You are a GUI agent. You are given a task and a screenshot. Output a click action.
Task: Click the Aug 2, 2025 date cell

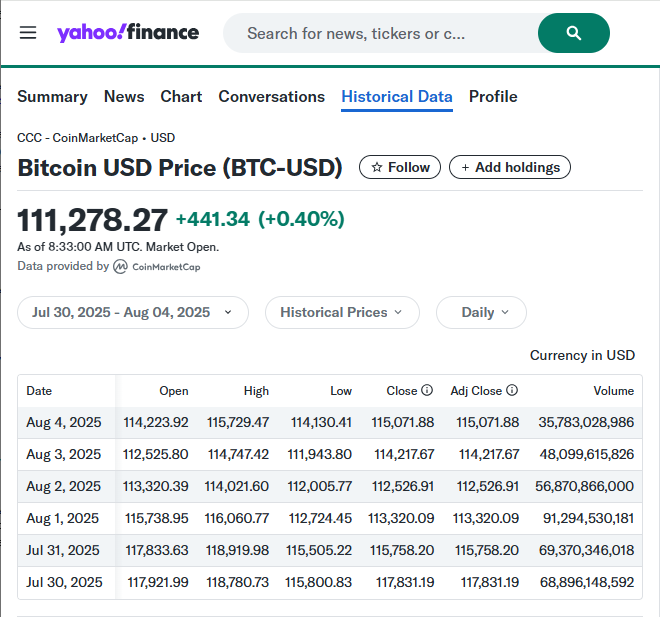[x=64, y=486]
